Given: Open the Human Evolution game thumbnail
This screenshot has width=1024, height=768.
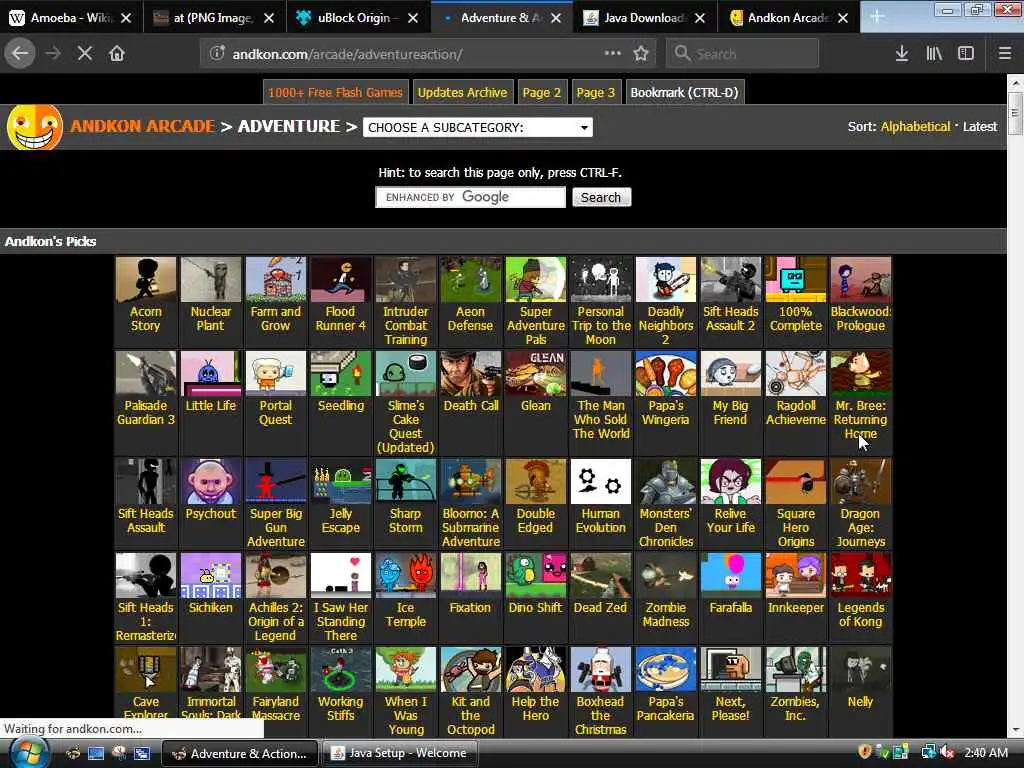Looking at the screenshot, I should pyautogui.click(x=601, y=481).
